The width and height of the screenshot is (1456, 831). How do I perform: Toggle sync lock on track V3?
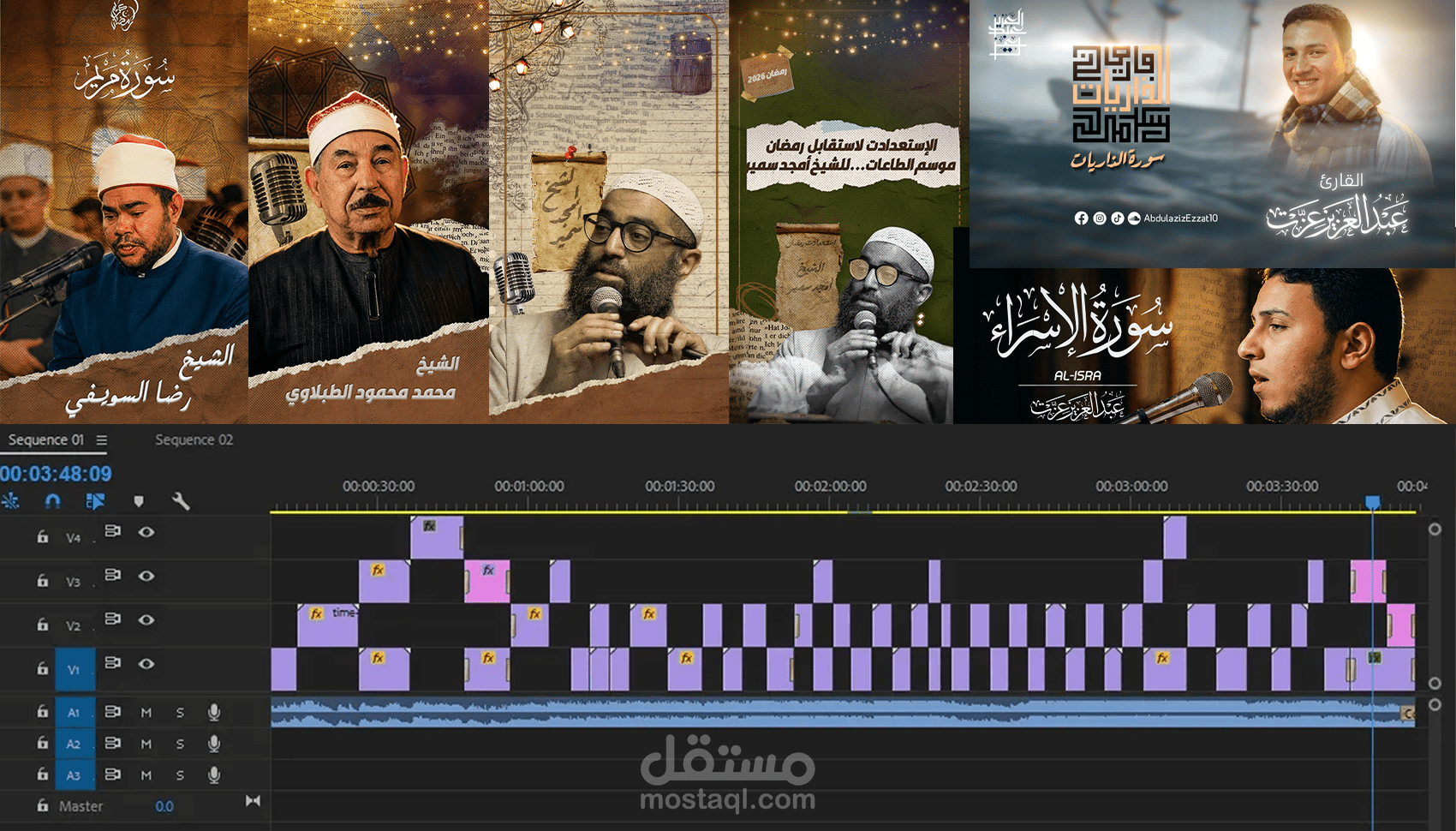point(112,575)
